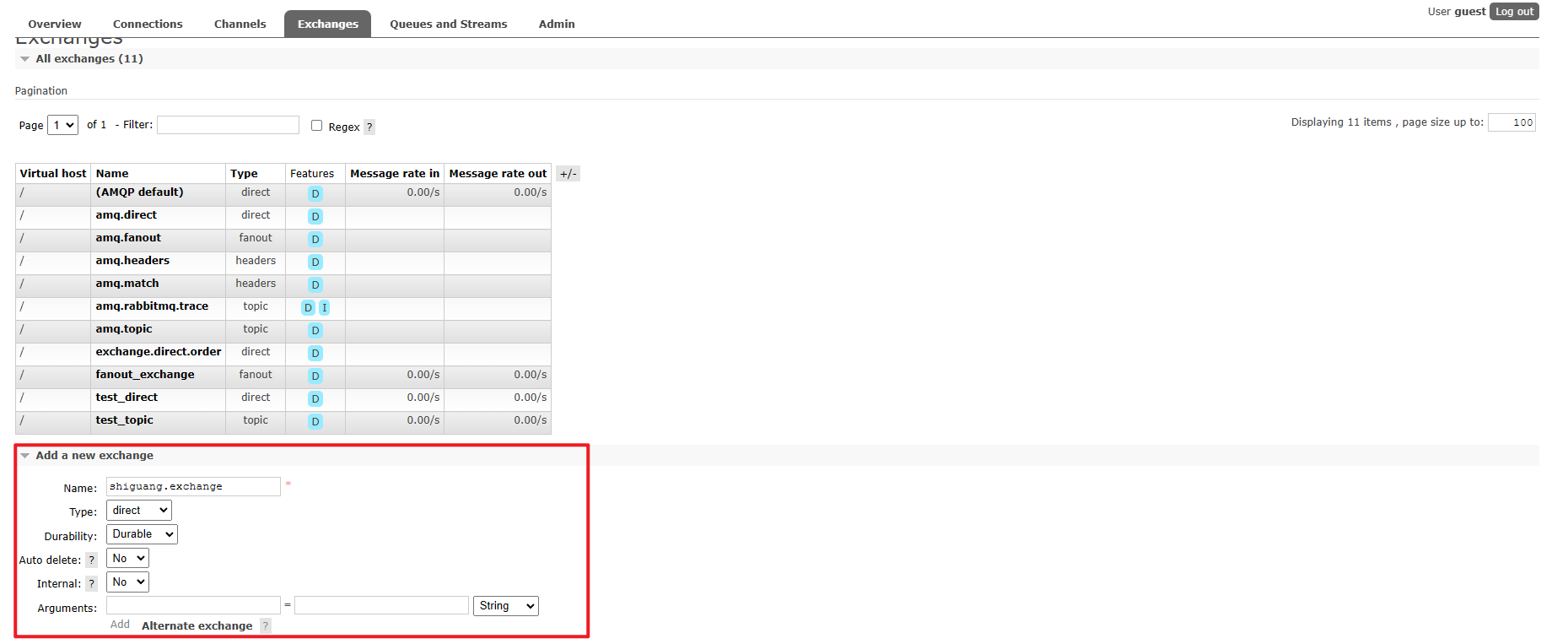The height and width of the screenshot is (644, 1568).
Task: Select the Exchanges tab
Action: tap(328, 24)
